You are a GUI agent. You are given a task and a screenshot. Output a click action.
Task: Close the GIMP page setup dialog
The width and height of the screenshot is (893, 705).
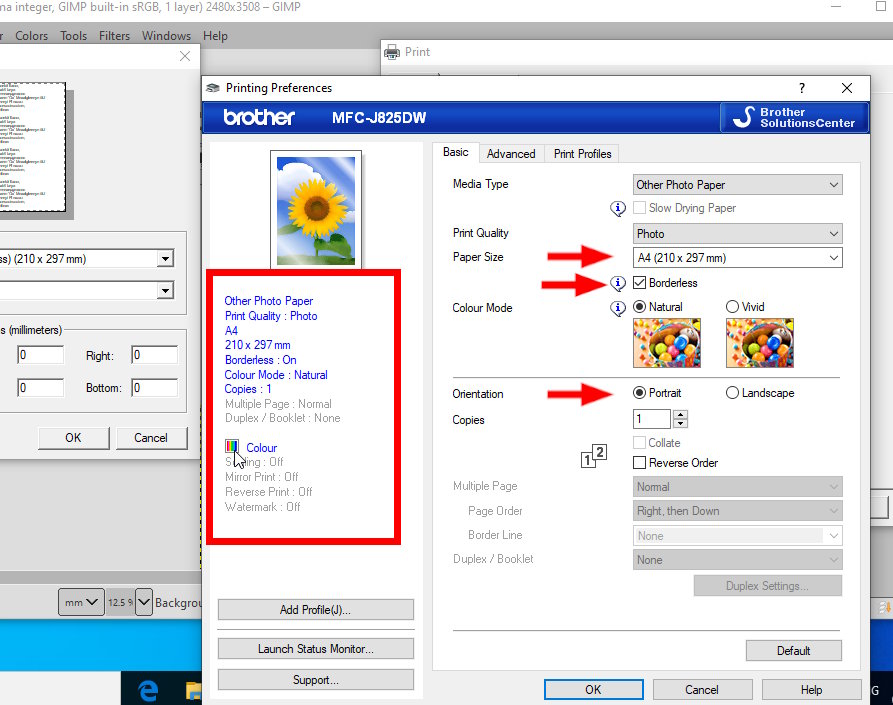[185, 56]
